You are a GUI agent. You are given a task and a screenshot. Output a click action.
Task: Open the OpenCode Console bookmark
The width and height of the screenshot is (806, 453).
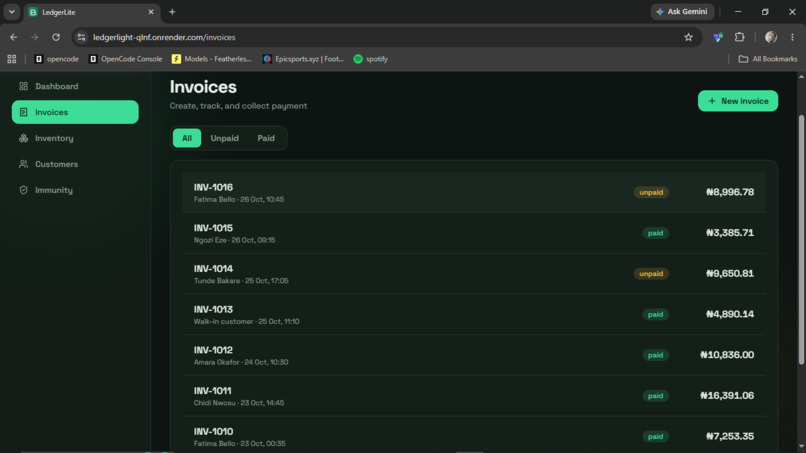126,59
